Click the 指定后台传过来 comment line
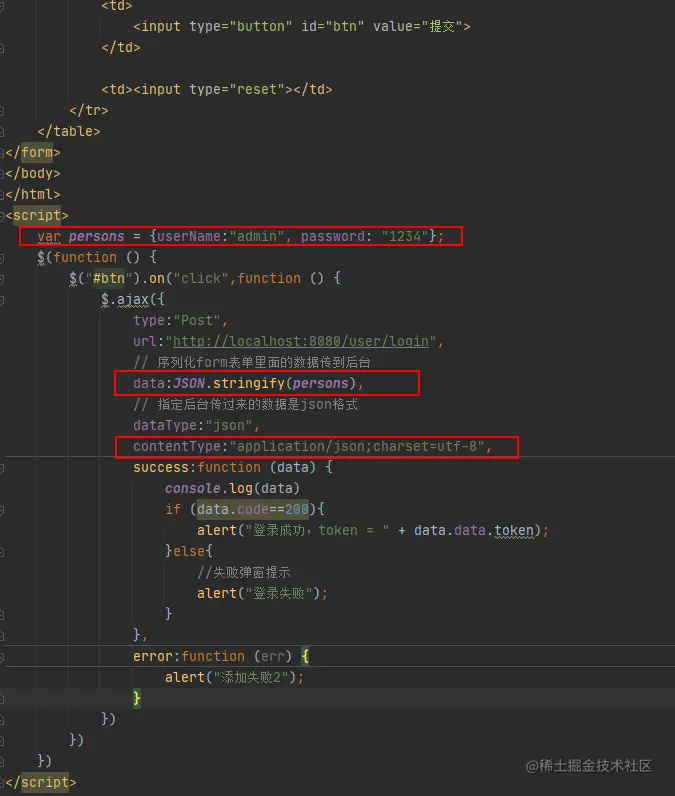Image resolution: width=675 pixels, height=796 pixels. (246, 404)
